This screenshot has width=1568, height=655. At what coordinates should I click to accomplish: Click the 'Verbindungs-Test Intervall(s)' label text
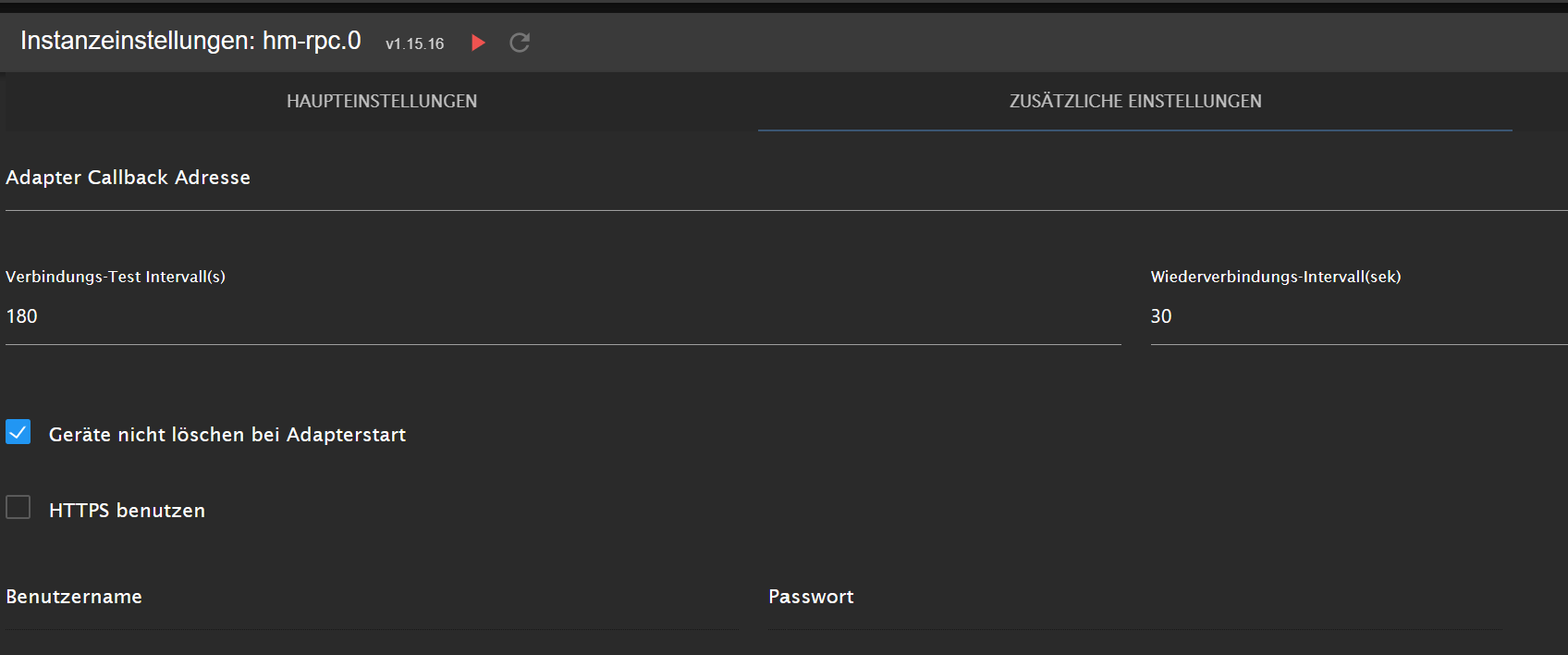click(116, 277)
